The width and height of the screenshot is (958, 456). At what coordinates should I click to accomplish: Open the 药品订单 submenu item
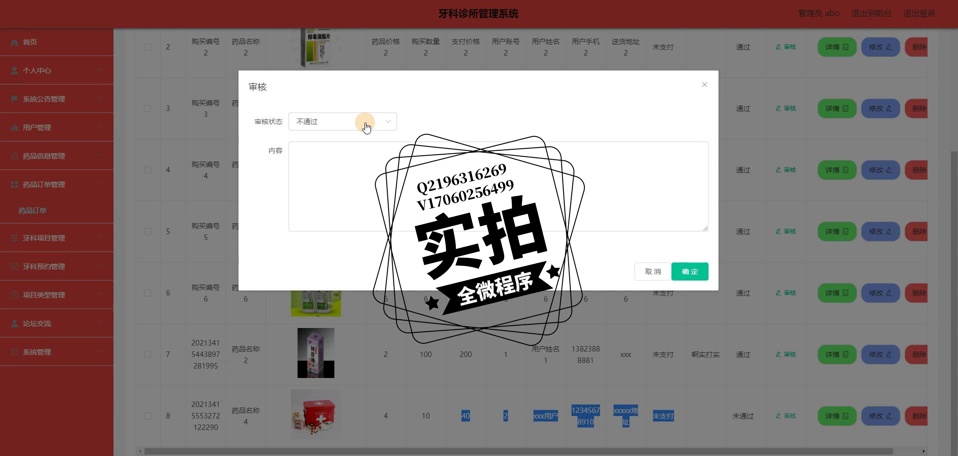(33, 211)
